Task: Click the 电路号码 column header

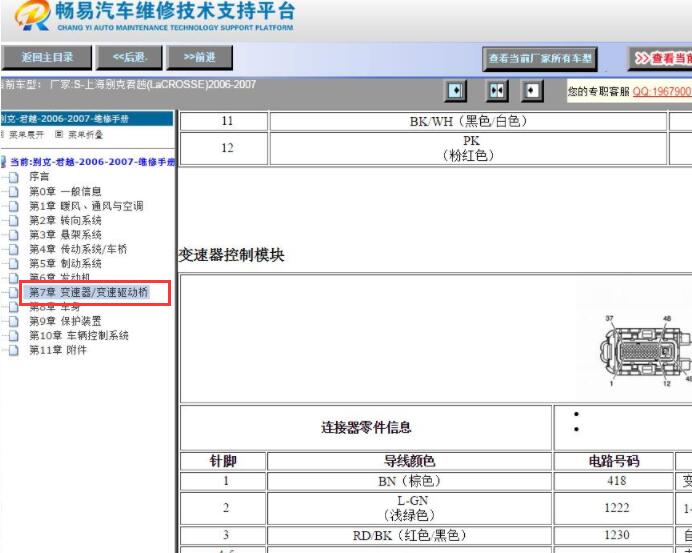Action: (x=614, y=461)
